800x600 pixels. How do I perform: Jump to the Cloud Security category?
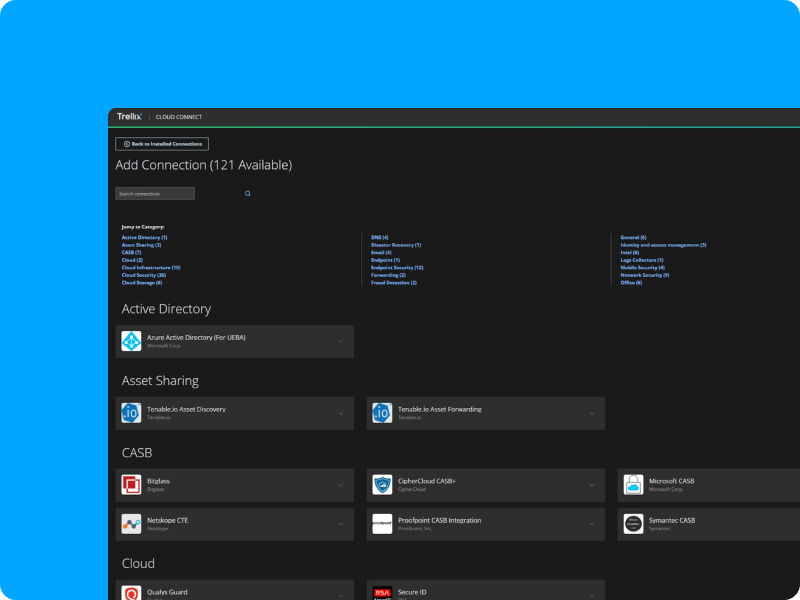pos(143,275)
